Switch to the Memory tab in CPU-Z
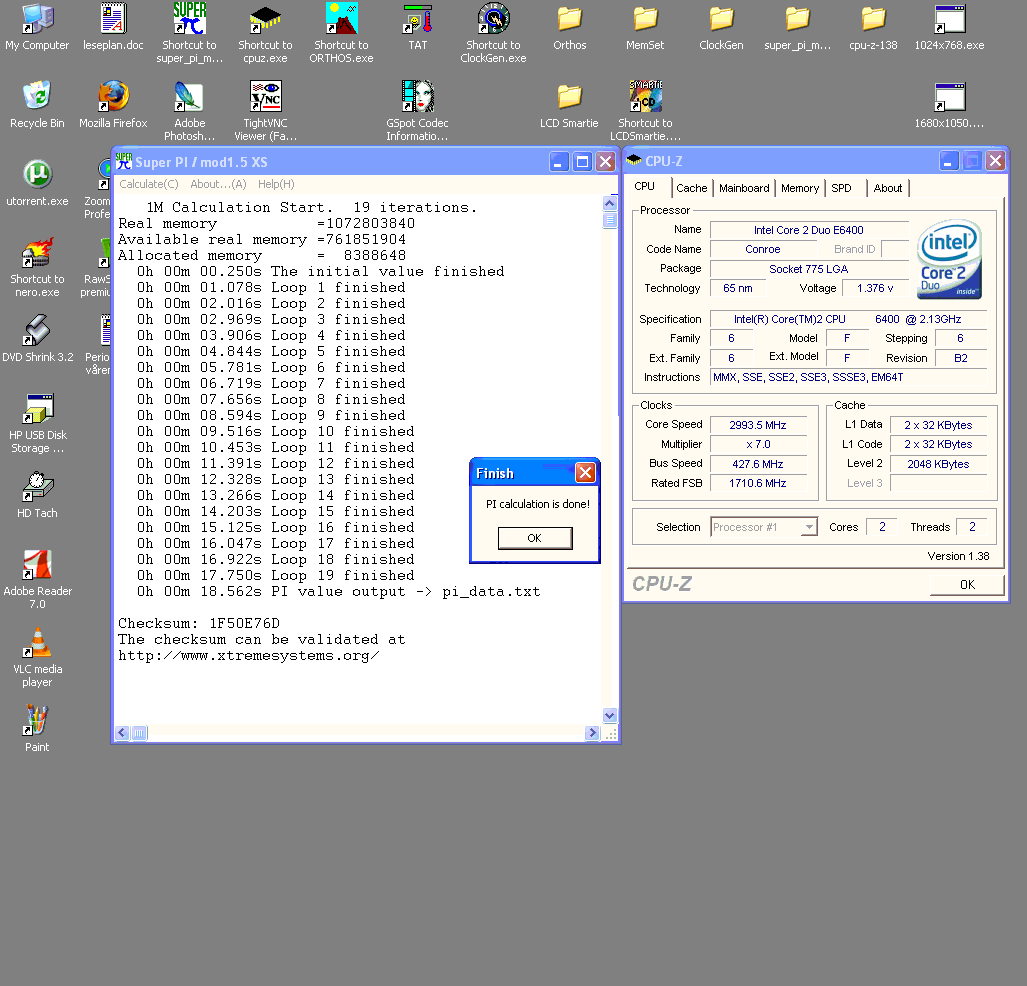The height and width of the screenshot is (986, 1027). click(800, 188)
